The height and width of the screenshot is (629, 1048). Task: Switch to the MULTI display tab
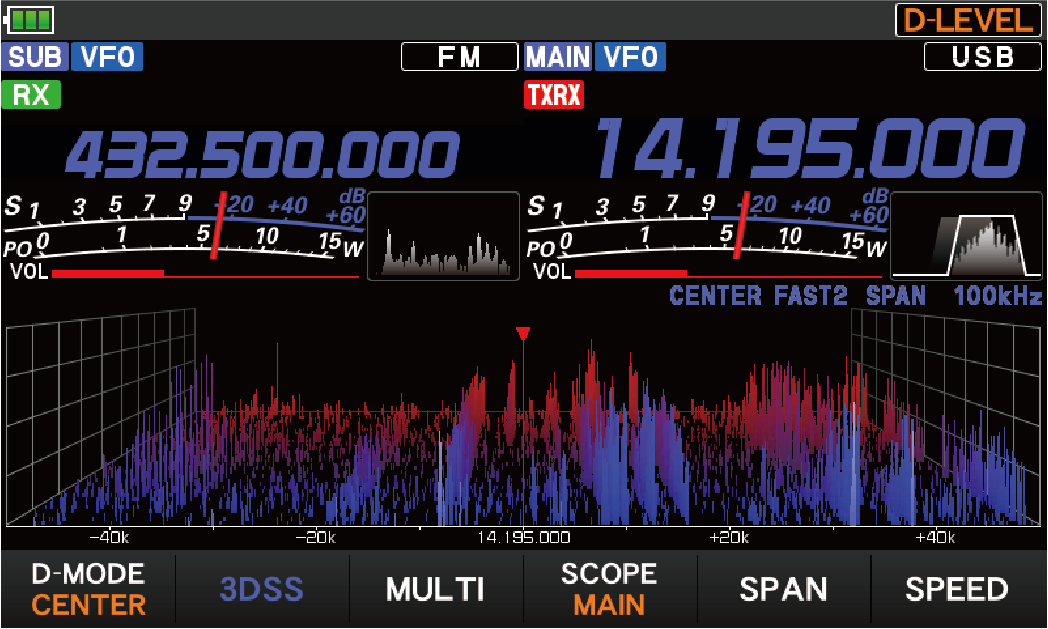point(435,590)
